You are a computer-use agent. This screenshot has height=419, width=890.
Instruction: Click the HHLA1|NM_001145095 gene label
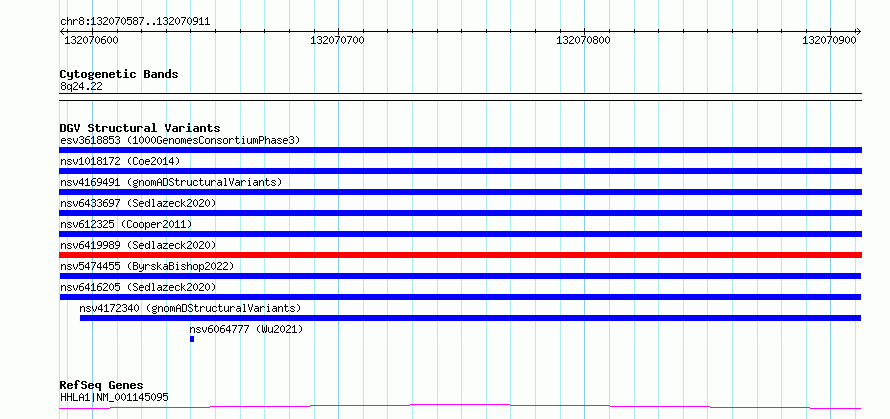pos(114,397)
